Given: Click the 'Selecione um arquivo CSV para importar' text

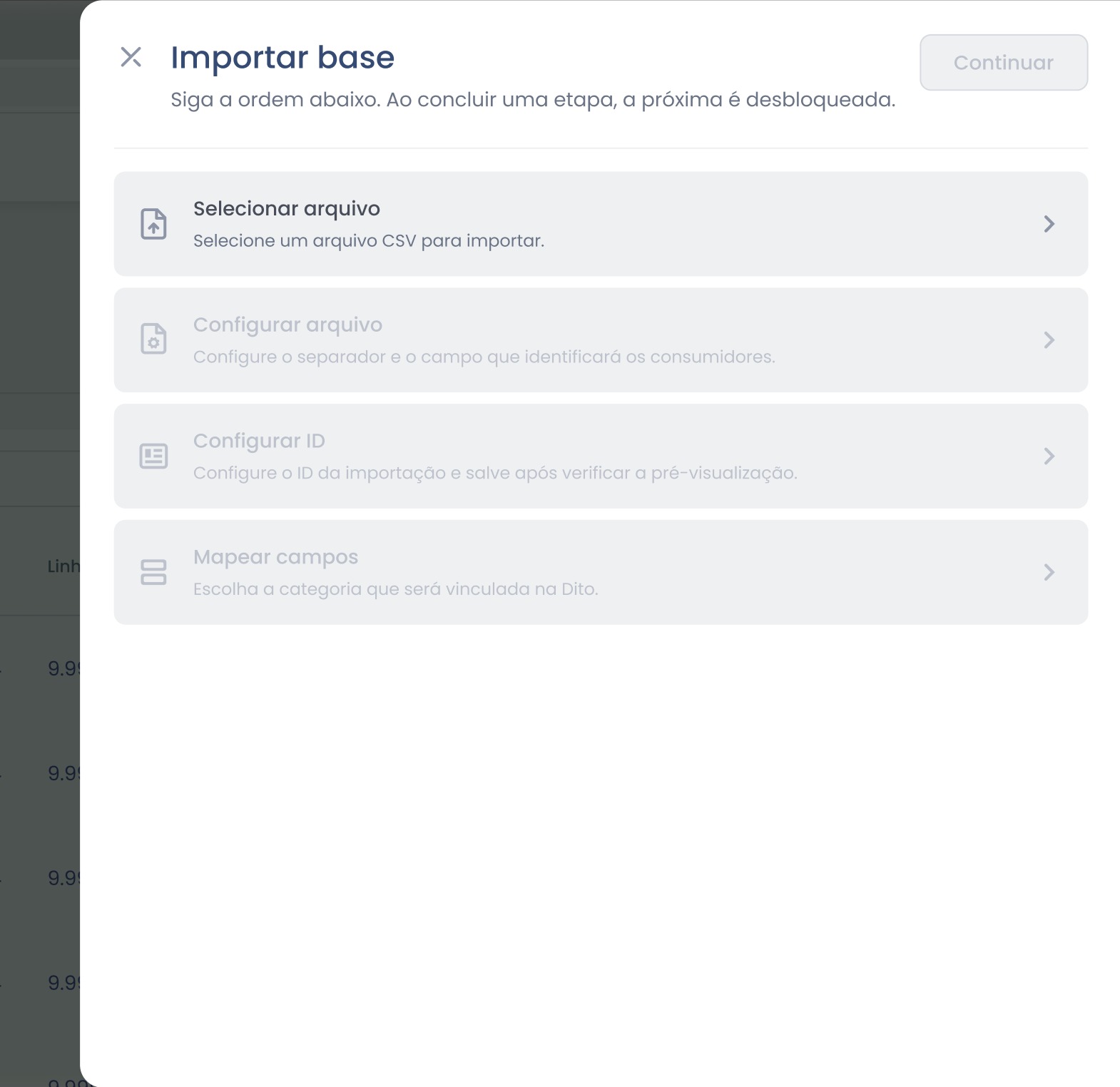Looking at the screenshot, I should click(369, 241).
